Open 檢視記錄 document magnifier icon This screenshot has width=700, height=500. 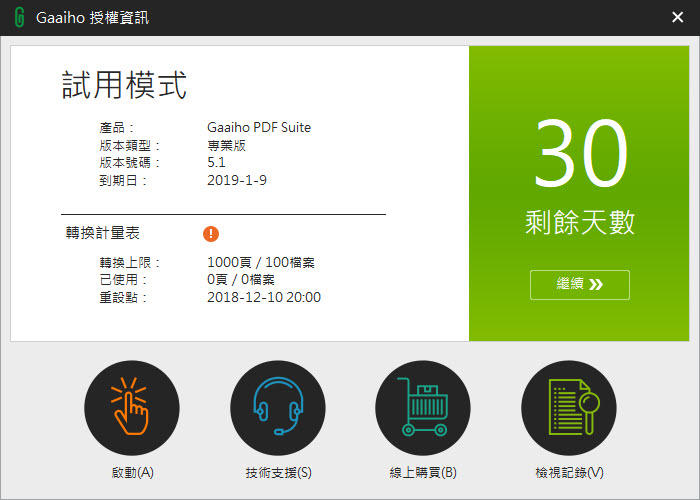click(569, 408)
